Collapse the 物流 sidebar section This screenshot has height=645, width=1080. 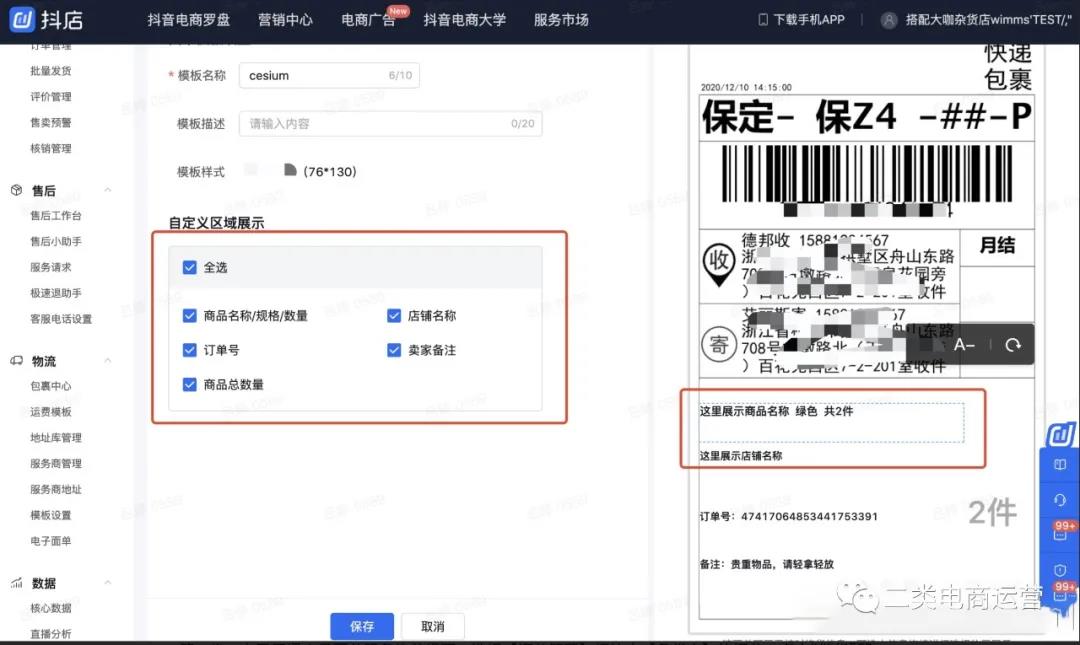[x=108, y=361]
